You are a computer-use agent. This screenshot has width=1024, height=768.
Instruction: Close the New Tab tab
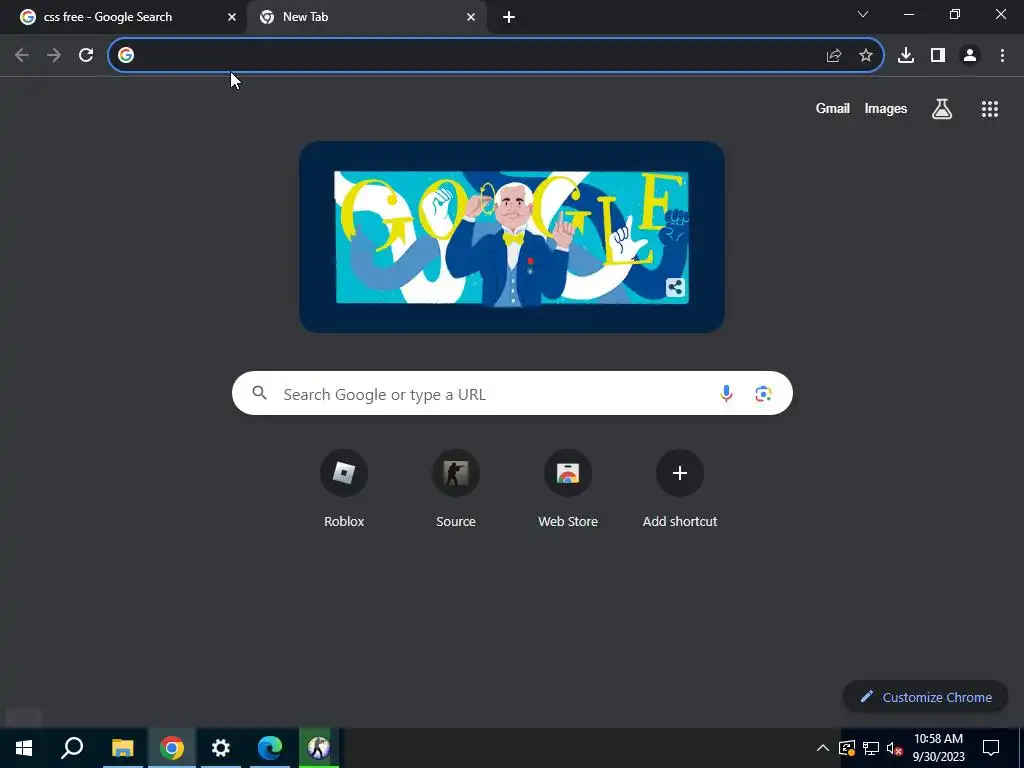tap(471, 18)
